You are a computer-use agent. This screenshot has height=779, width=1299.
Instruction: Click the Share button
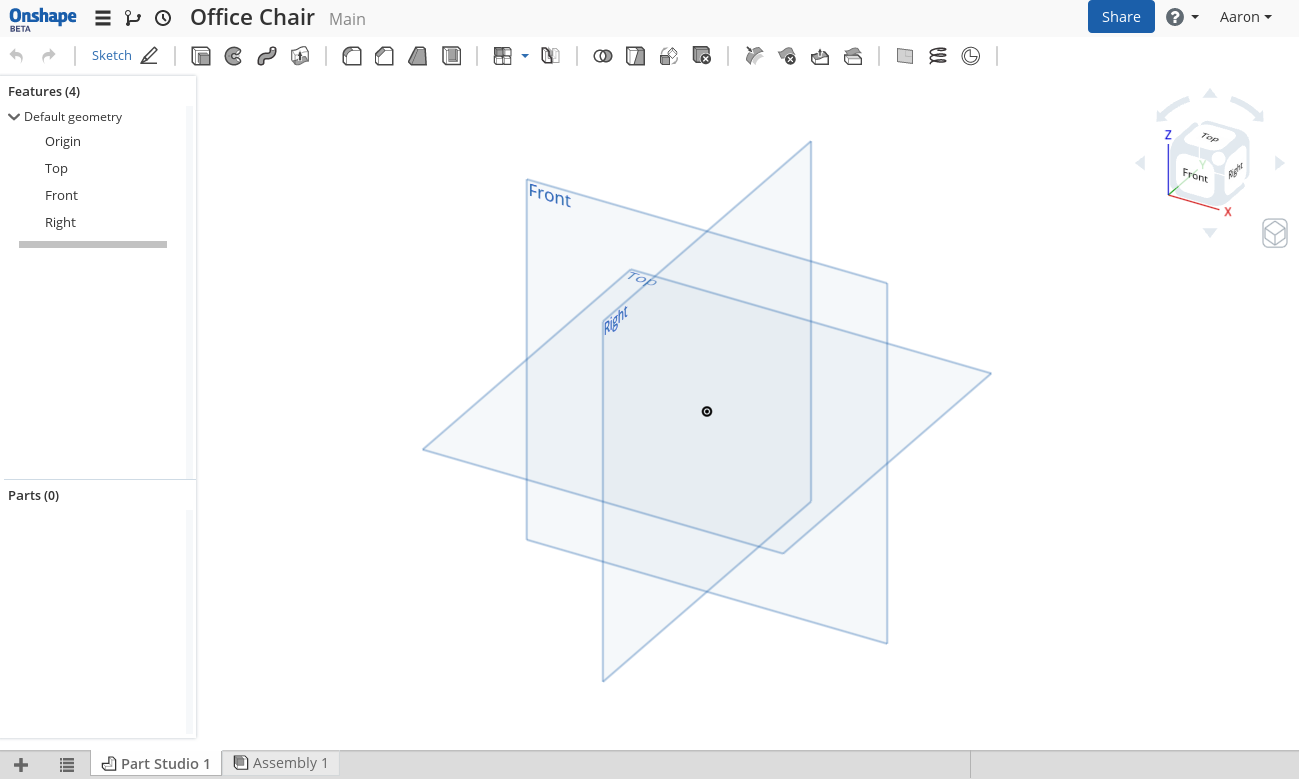click(1120, 17)
